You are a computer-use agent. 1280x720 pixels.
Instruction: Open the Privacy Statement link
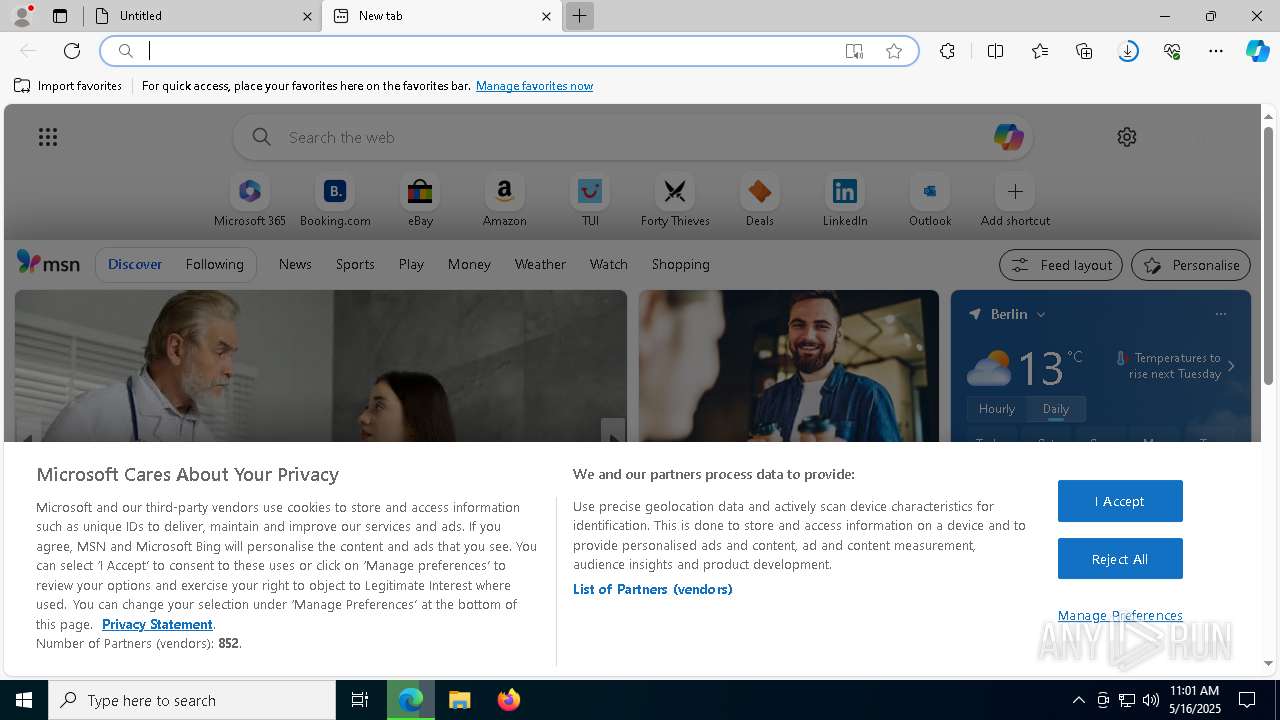pos(157,624)
